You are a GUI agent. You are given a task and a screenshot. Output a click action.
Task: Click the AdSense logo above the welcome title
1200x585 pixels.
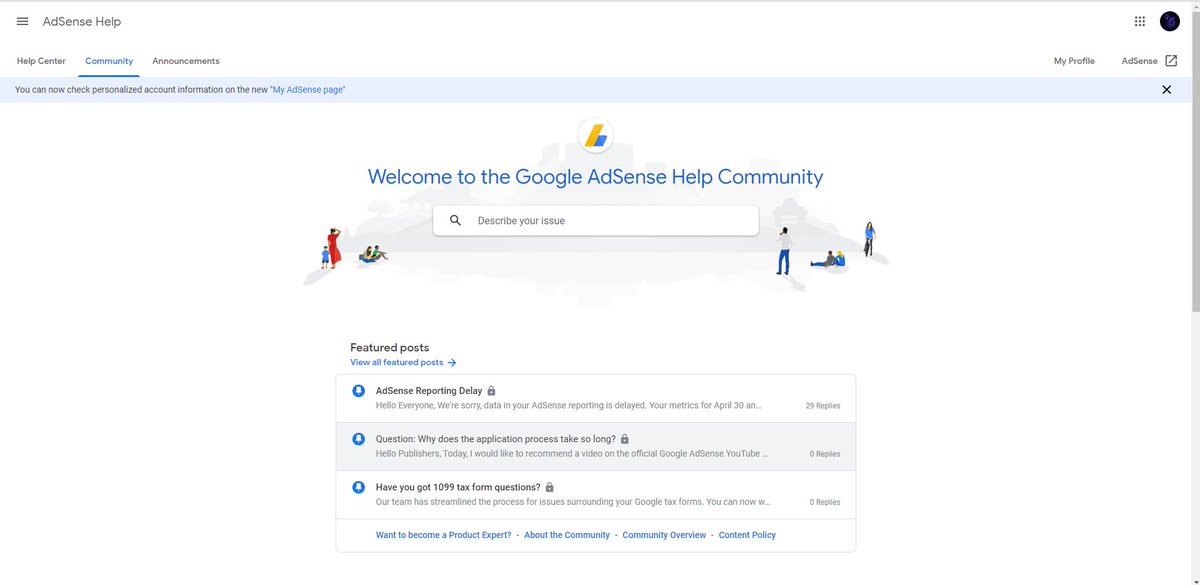[x=596, y=136]
